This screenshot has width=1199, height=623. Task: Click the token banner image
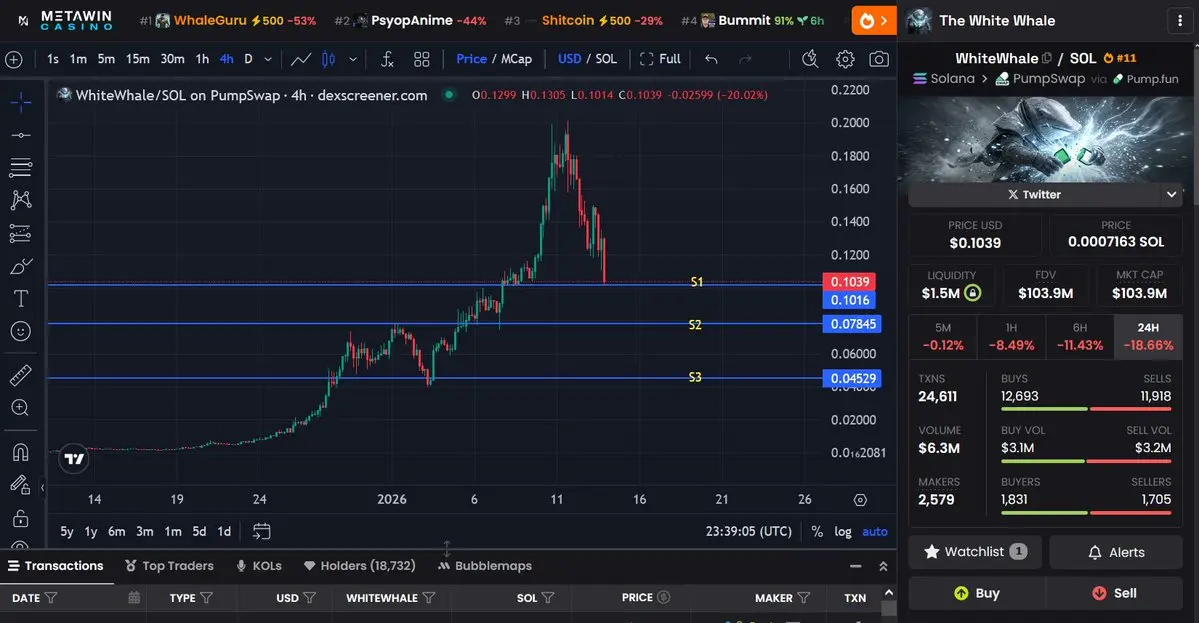(1046, 139)
